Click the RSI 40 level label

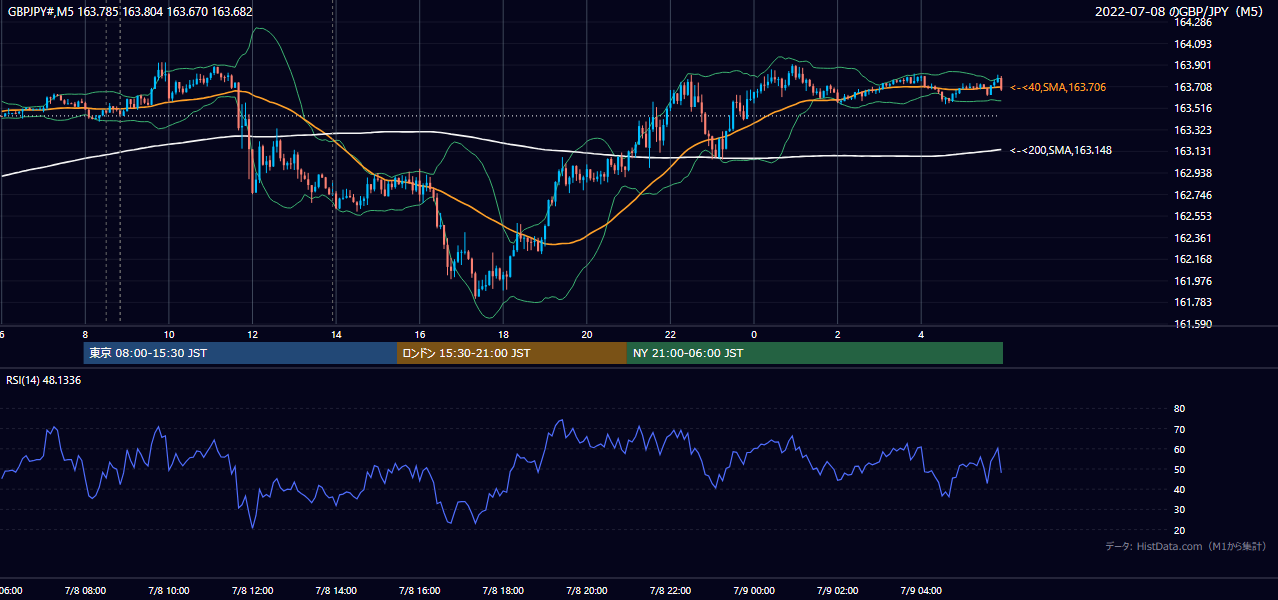1179,489
